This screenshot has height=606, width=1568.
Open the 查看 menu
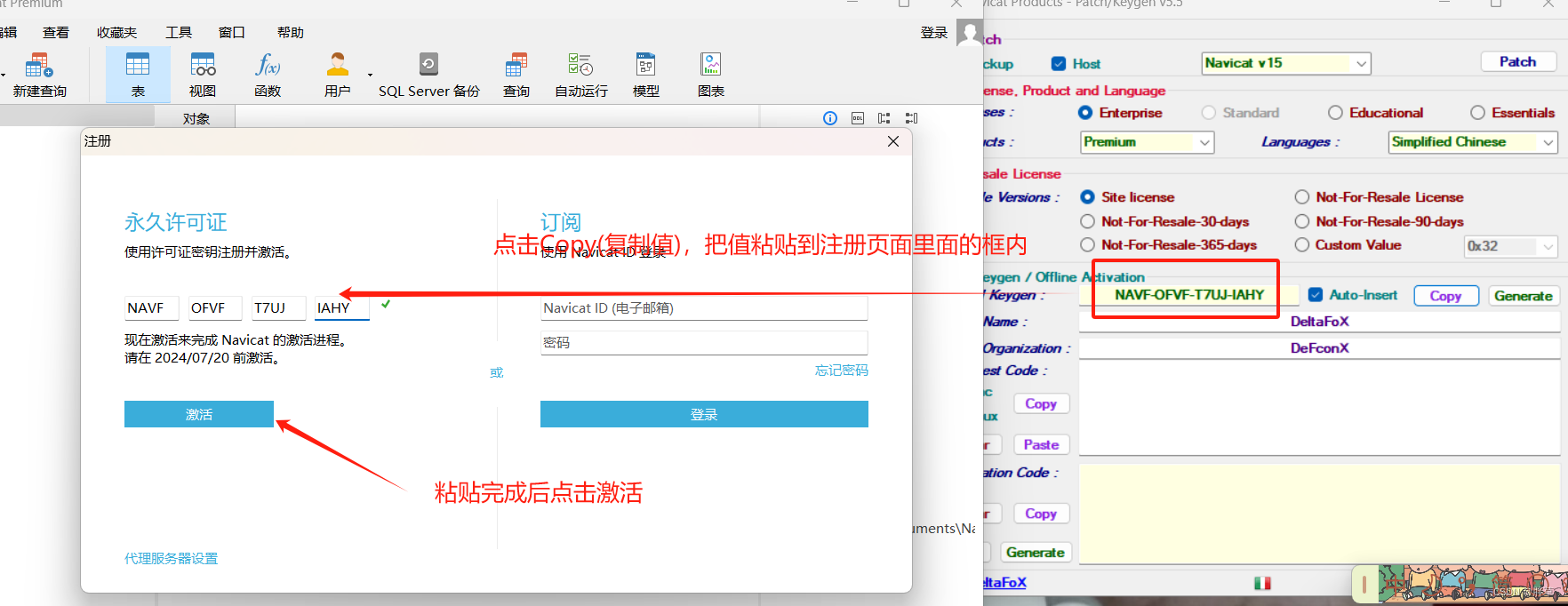pos(56,33)
